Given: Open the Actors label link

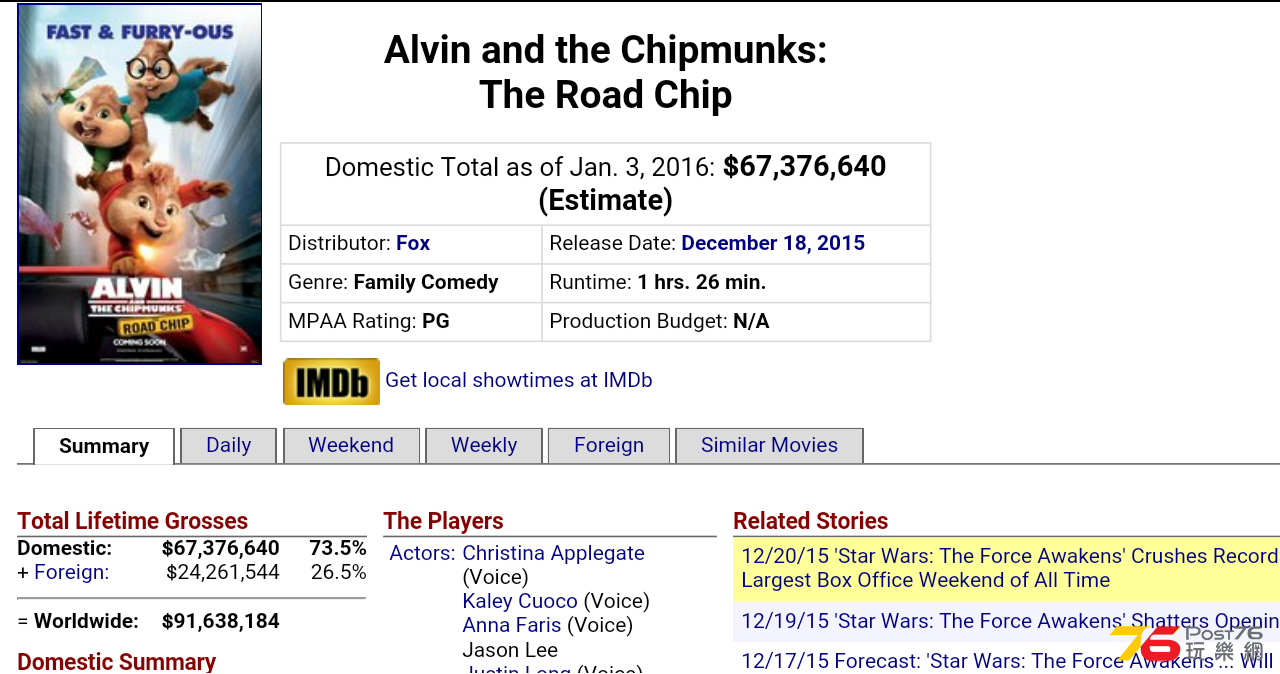Looking at the screenshot, I should tap(422, 553).
